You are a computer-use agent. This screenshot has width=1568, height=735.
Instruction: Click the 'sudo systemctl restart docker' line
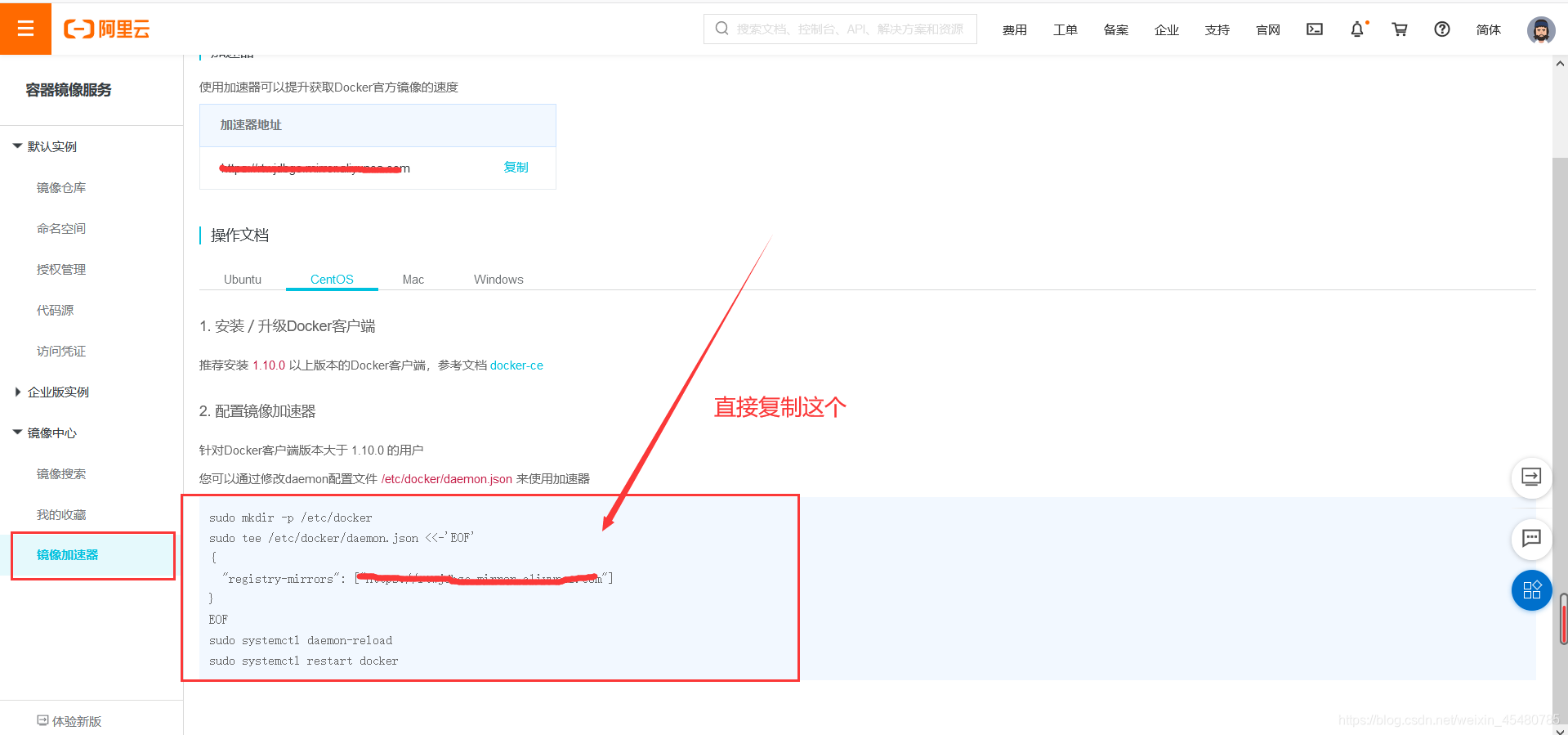(x=304, y=661)
